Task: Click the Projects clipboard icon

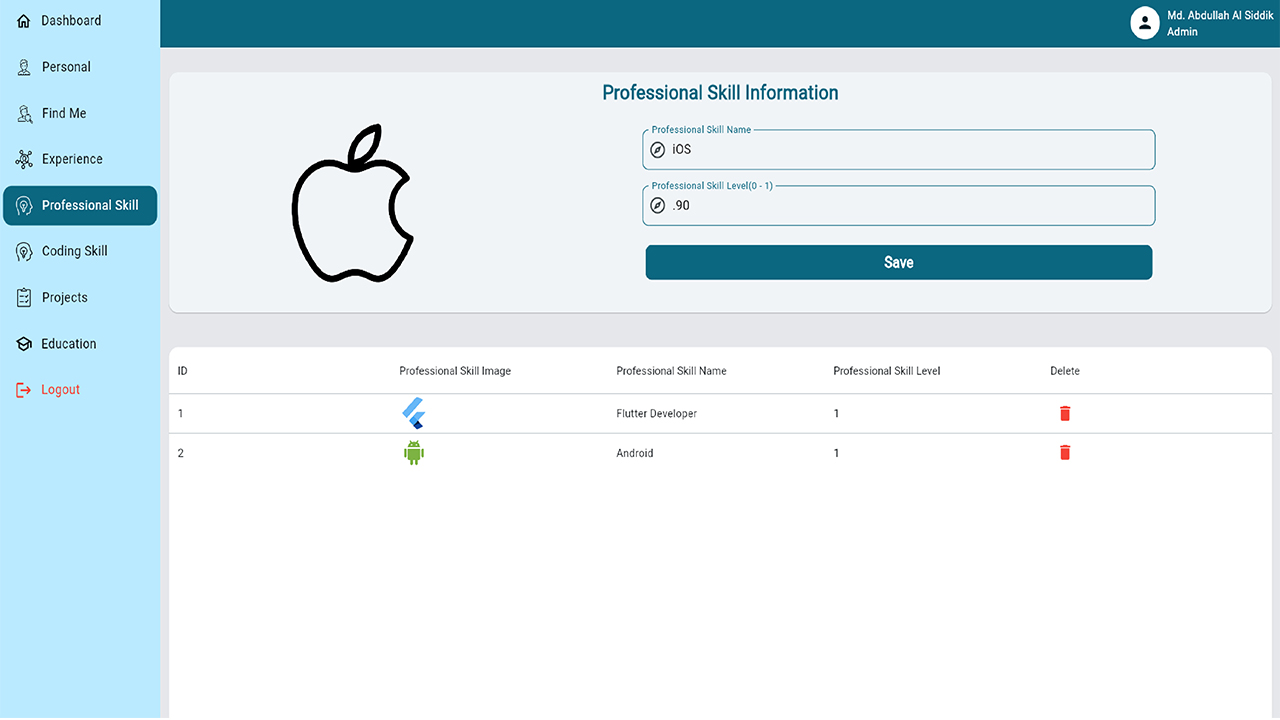Action: tap(25, 298)
